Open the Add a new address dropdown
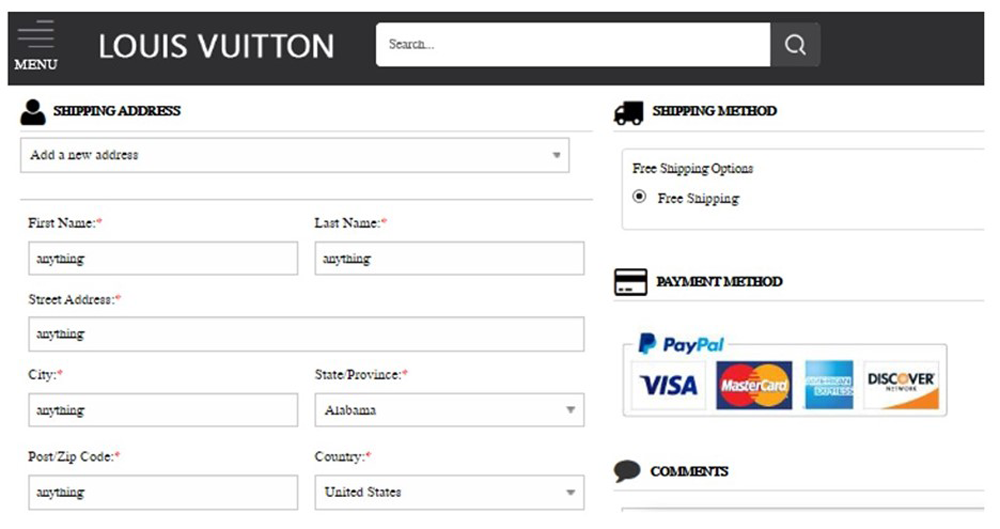1000x529 pixels. tap(294, 155)
